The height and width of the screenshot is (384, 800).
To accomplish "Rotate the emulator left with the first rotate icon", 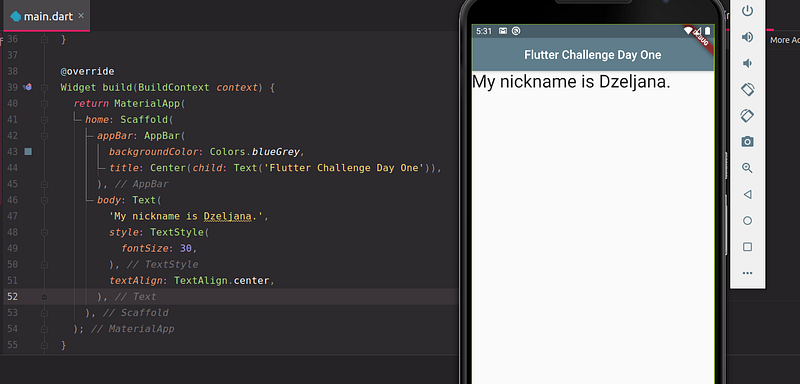I will [x=747, y=89].
